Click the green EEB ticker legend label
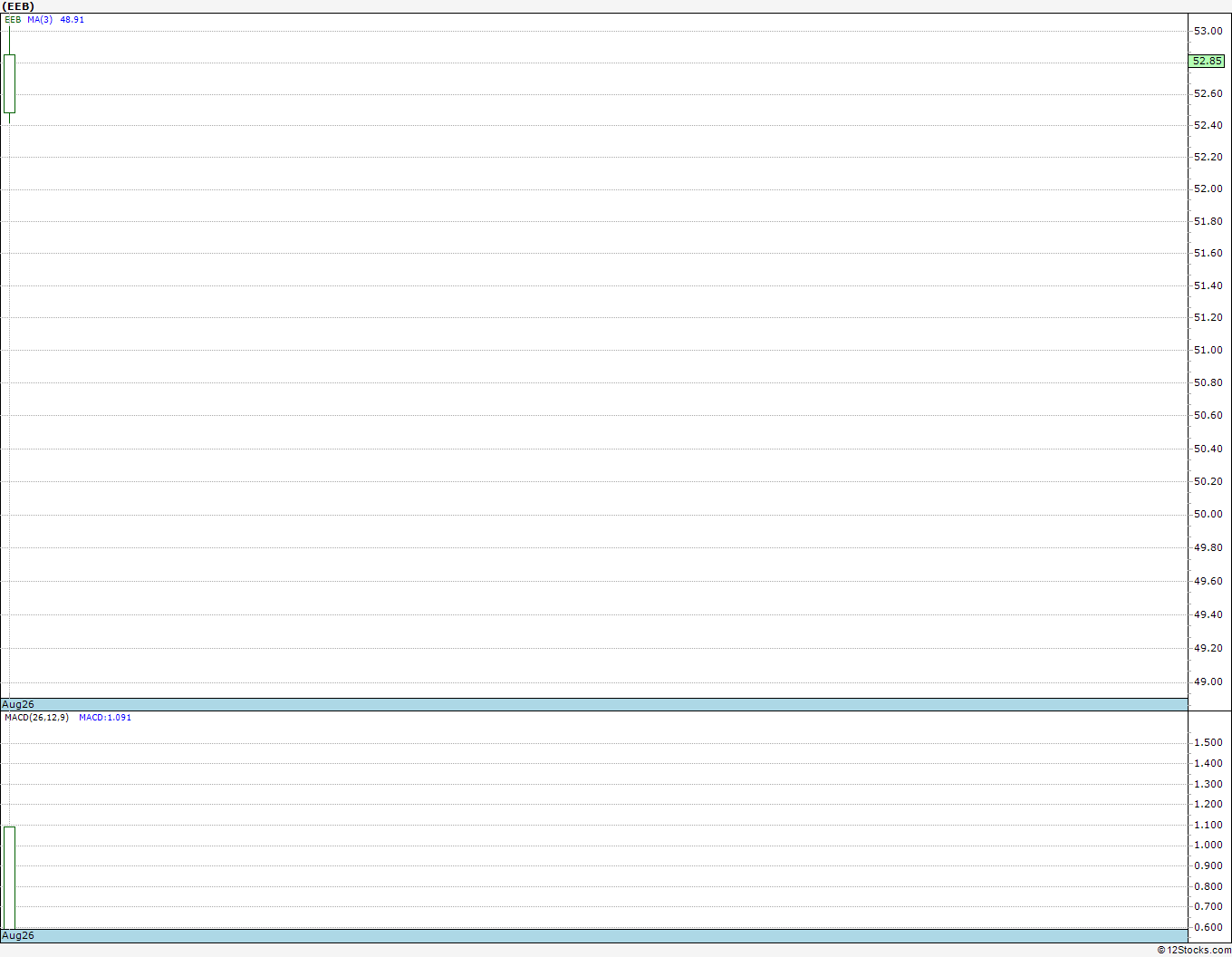Screen dimensions: 1232x957 (13, 19)
